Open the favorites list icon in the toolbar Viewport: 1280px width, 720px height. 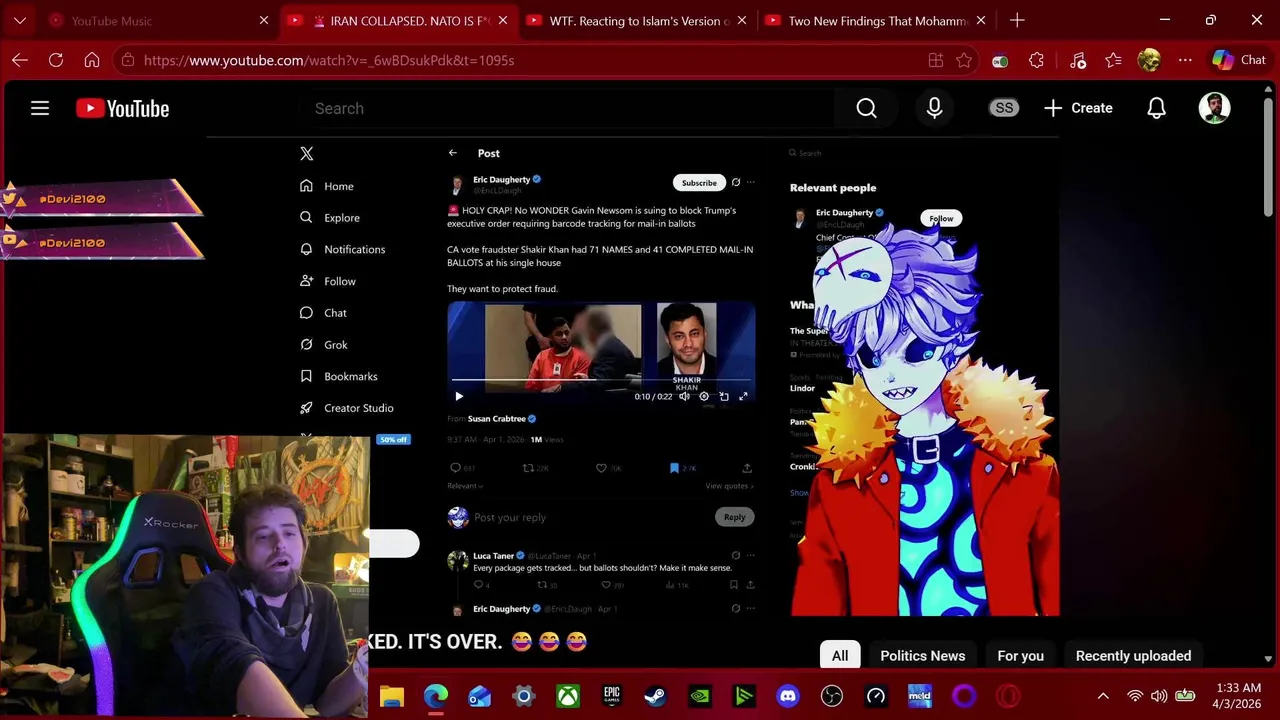click(1114, 60)
